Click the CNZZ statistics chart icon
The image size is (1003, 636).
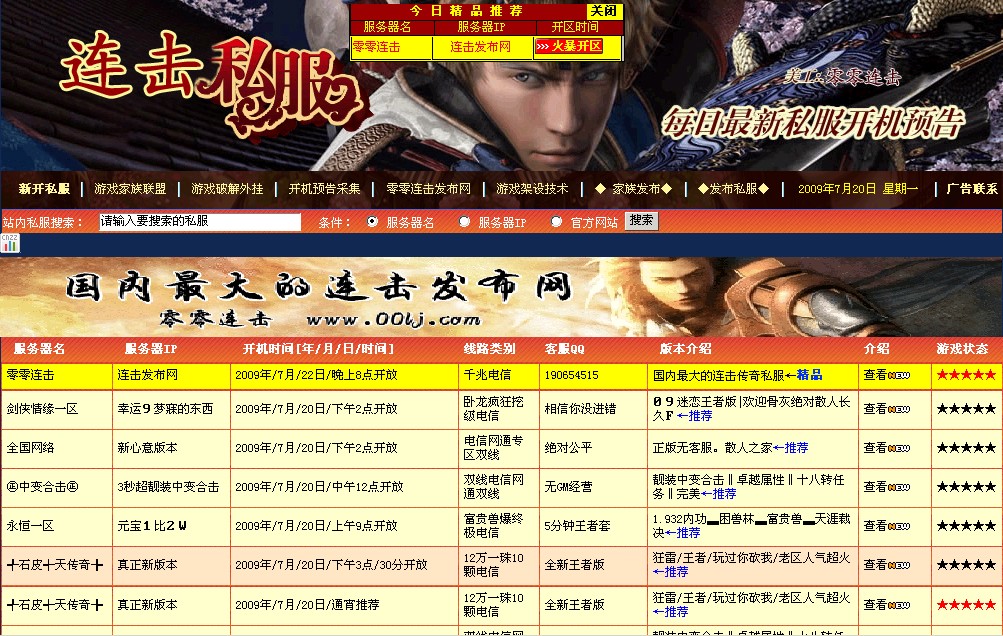coord(10,243)
